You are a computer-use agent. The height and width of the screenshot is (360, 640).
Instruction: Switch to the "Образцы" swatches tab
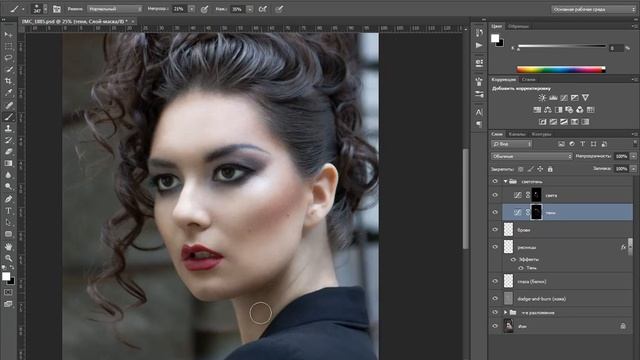pyautogui.click(x=518, y=26)
